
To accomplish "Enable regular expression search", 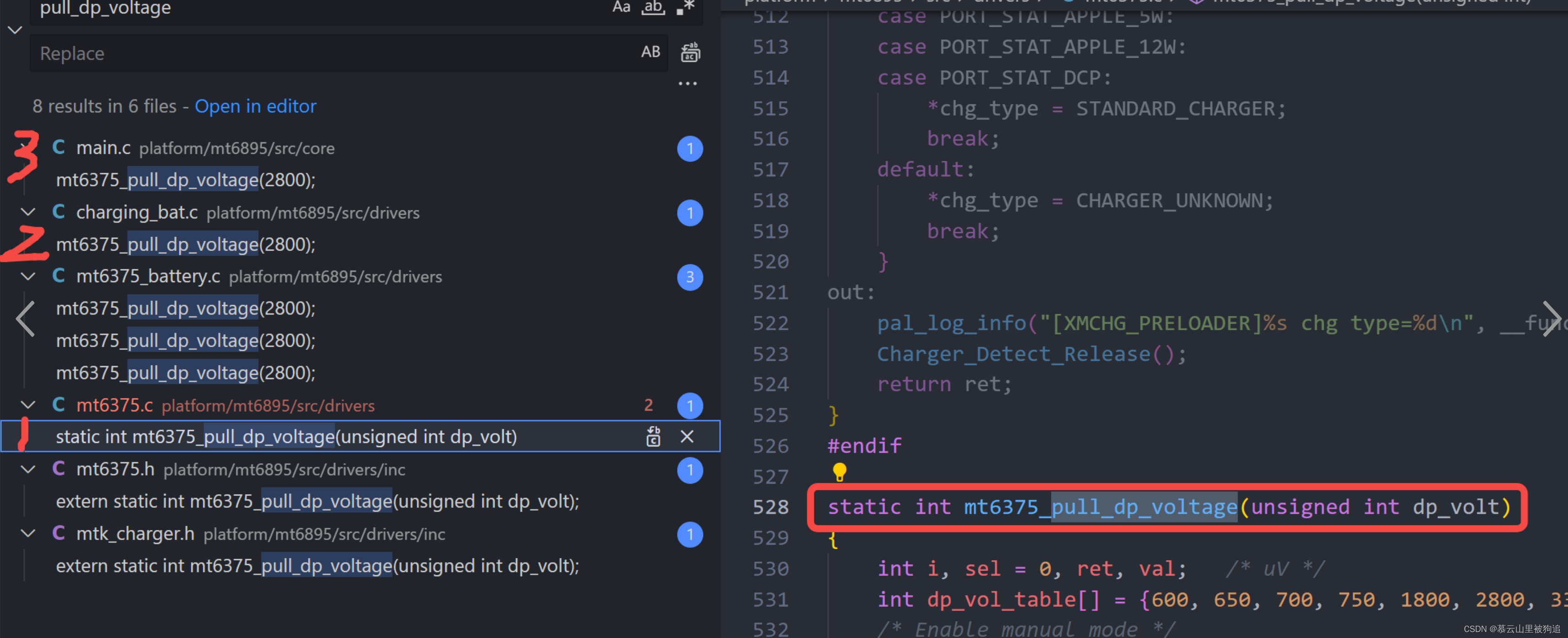I will [x=687, y=7].
